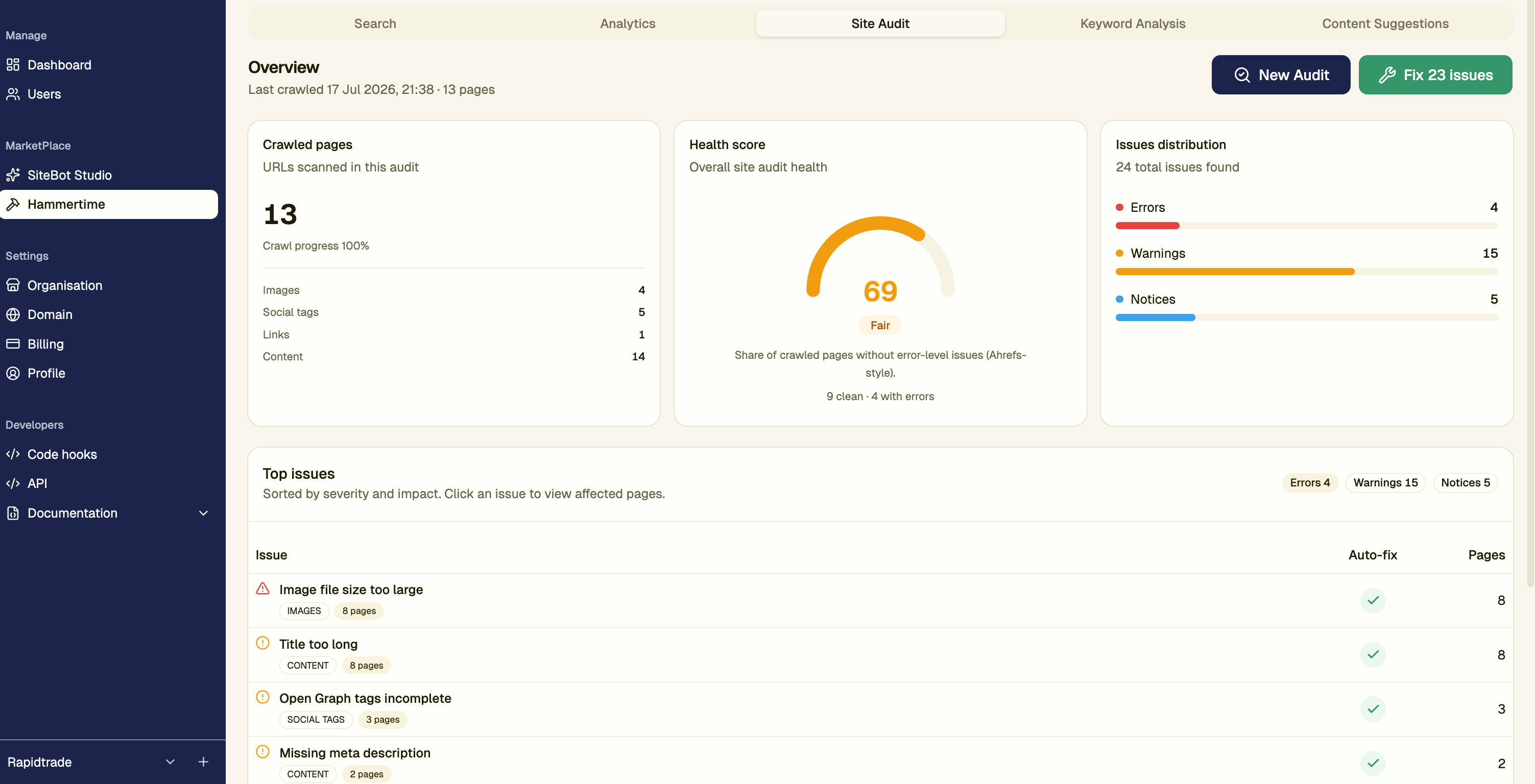Click the magnifier icon in New Audit button
The image size is (1535, 784).
[x=1242, y=75]
